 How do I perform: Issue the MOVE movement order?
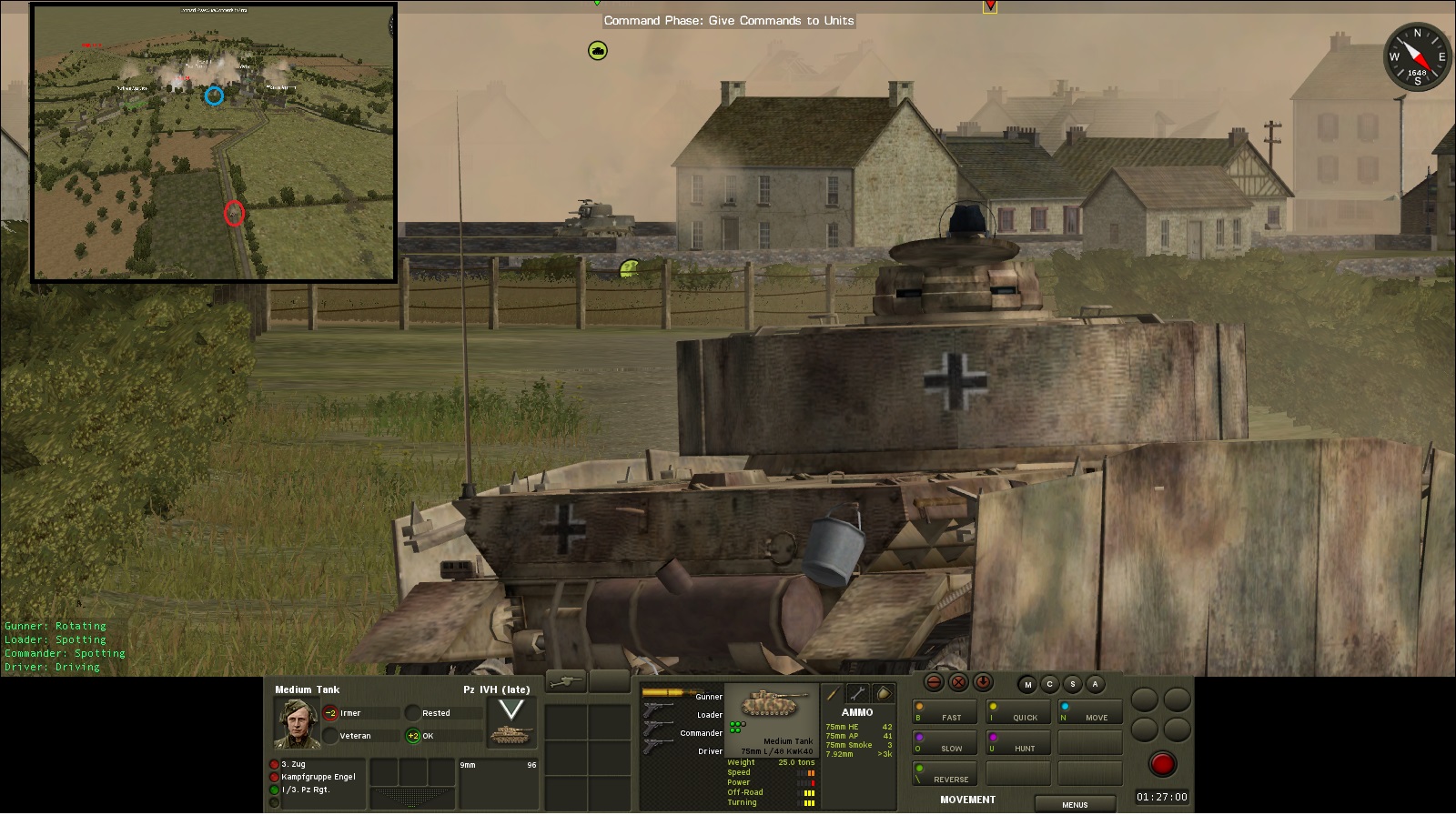click(x=1090, y=712)
